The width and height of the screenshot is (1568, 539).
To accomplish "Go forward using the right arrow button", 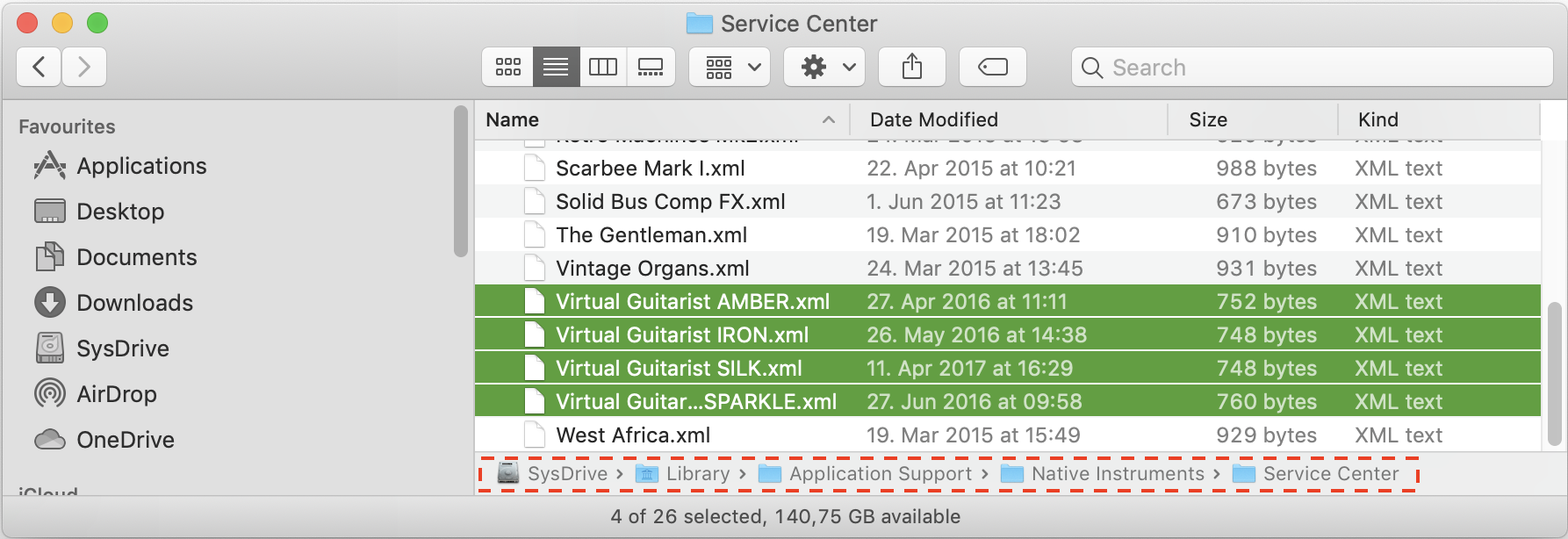I will pyautogui.click(x=84, y=67).
